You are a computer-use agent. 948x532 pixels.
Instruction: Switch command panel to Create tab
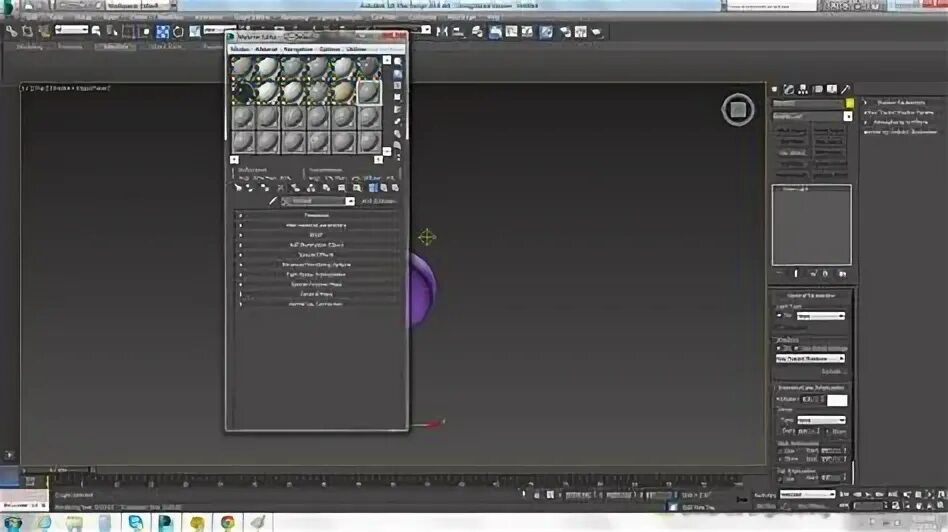coord(774,89)
